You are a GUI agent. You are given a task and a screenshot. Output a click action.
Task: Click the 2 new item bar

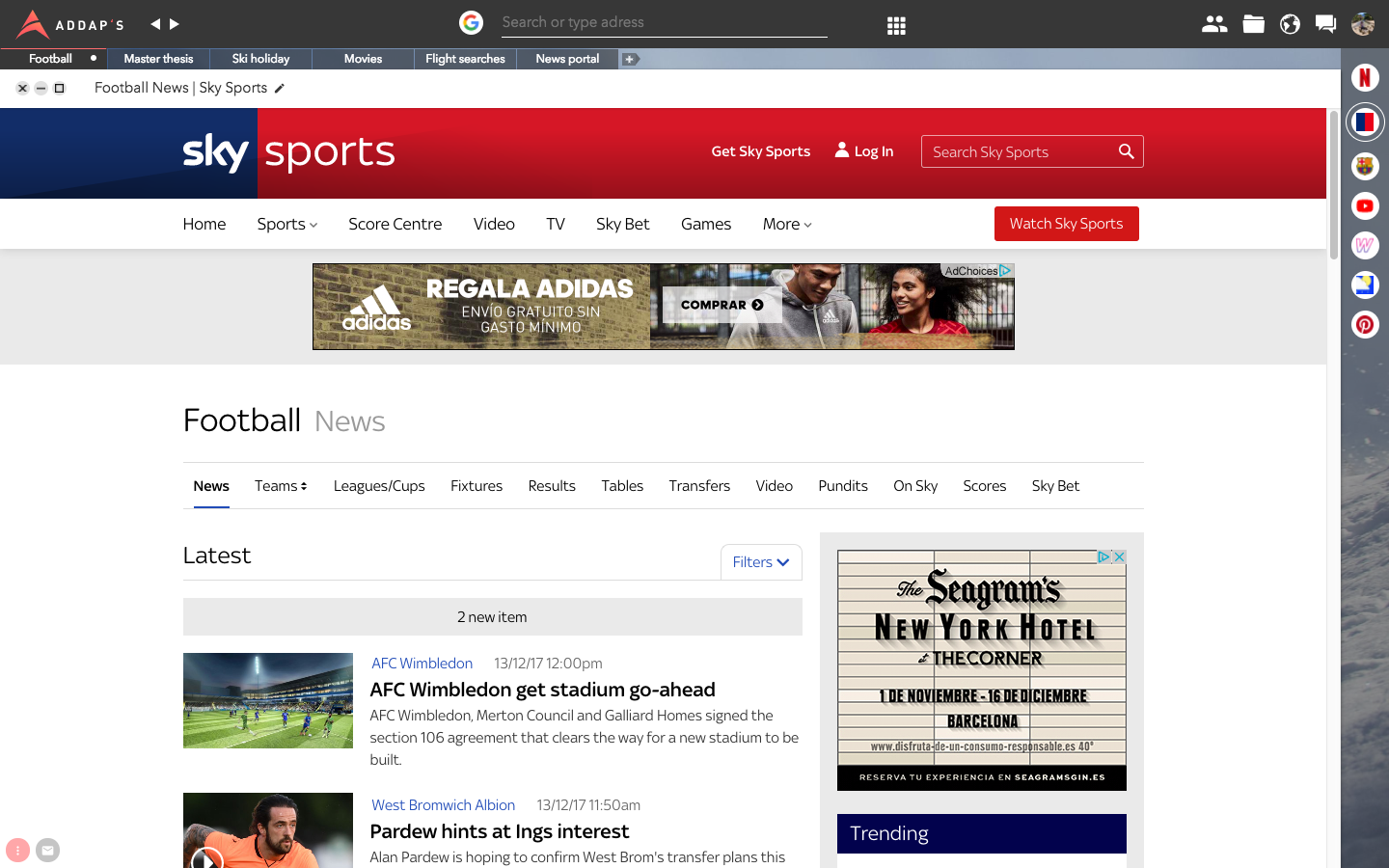[x=492, y=617]
